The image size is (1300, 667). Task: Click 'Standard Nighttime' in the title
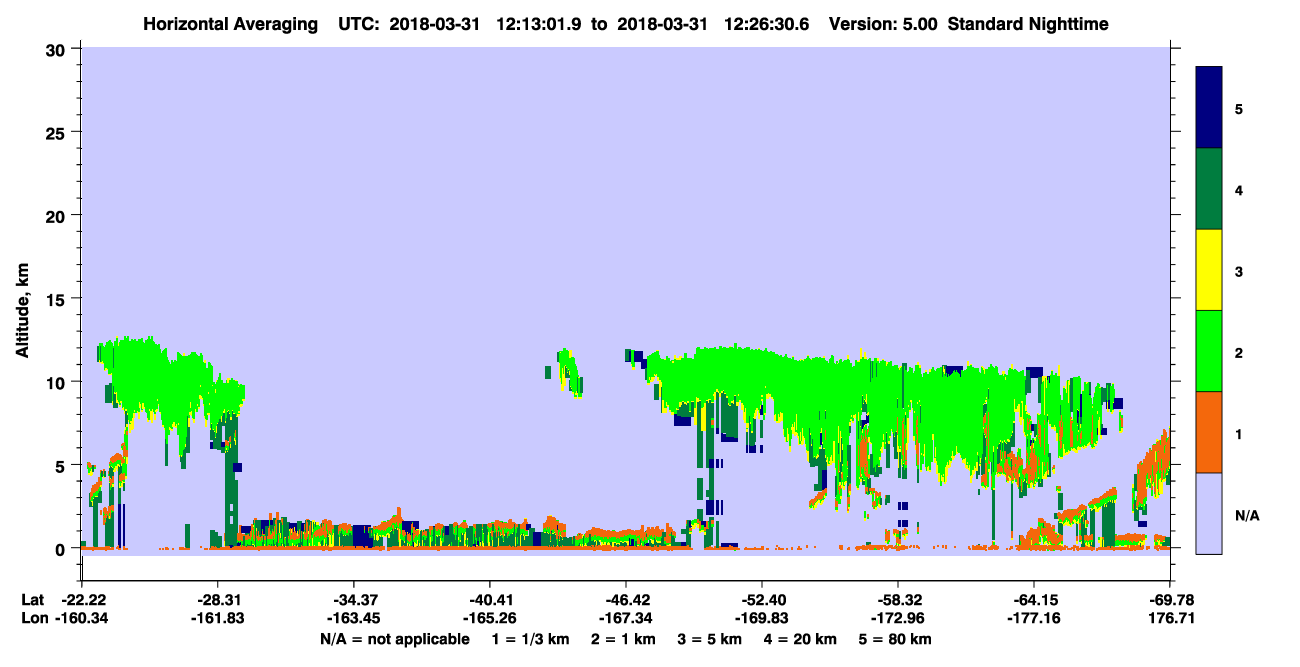click(x=1028, y=24)
